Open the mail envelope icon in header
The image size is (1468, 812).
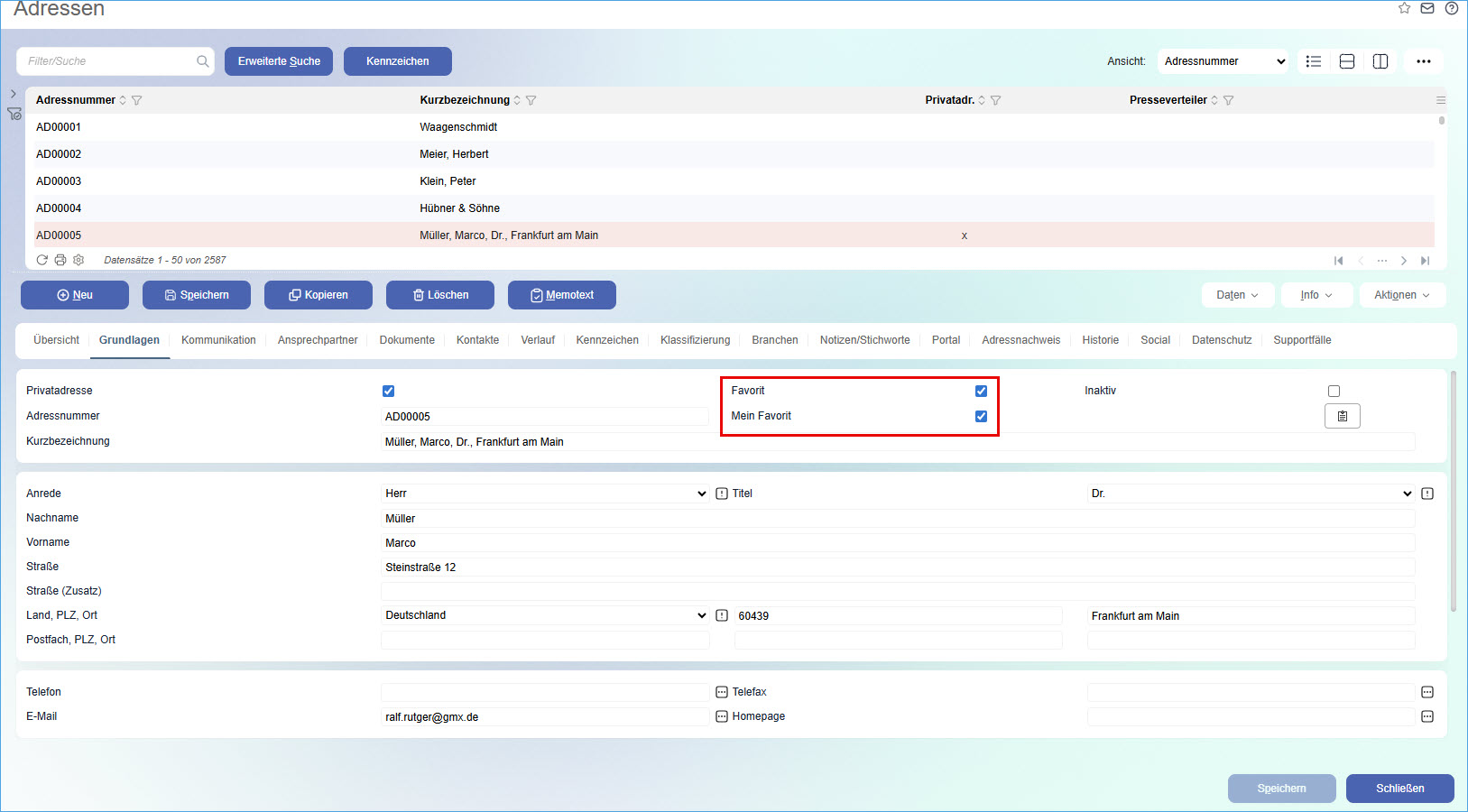1427,8
